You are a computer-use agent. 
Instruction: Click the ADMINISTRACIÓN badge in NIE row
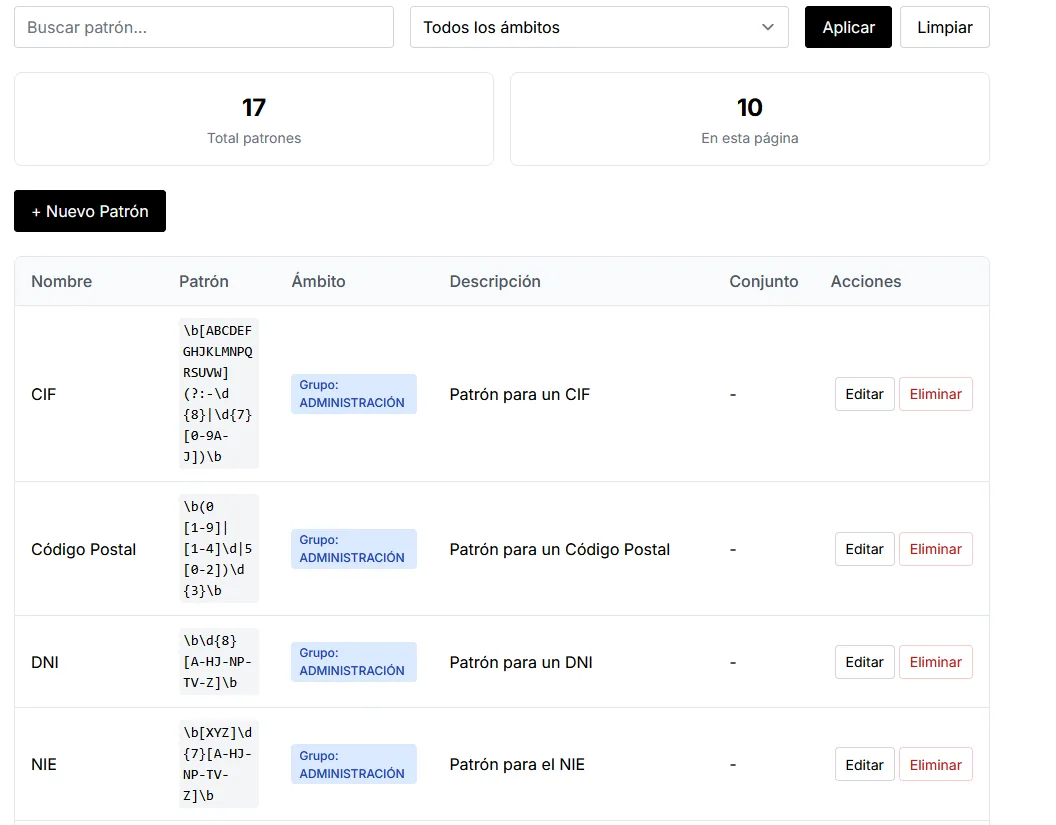click(354, 764)
